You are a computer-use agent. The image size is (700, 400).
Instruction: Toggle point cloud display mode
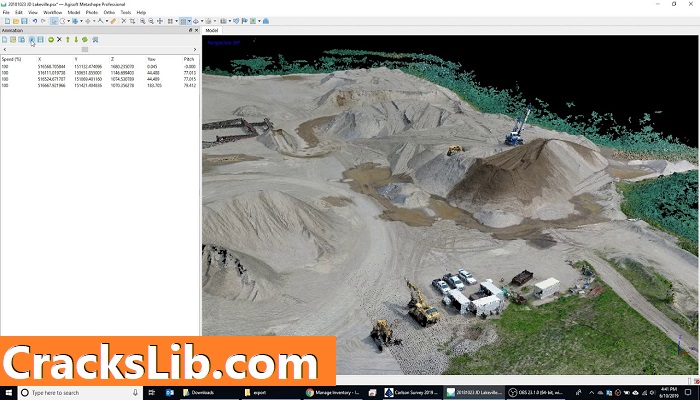tap(170, 21)
